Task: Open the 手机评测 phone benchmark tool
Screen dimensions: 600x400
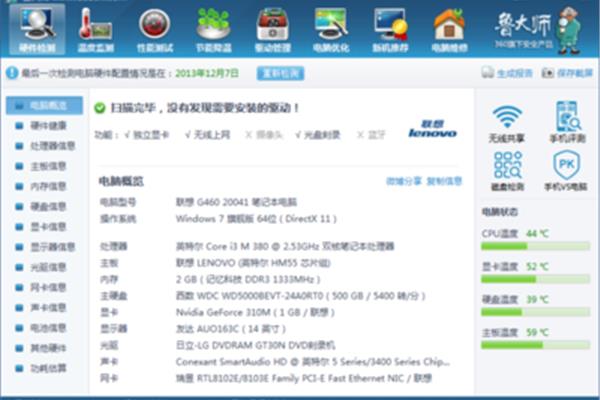Action: point(567,122)
